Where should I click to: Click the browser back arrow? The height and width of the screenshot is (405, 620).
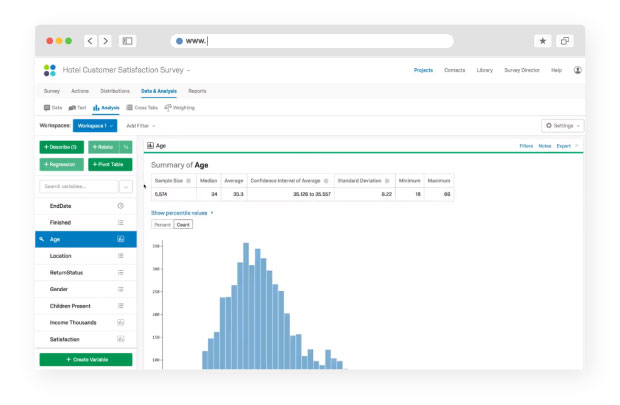90,41
